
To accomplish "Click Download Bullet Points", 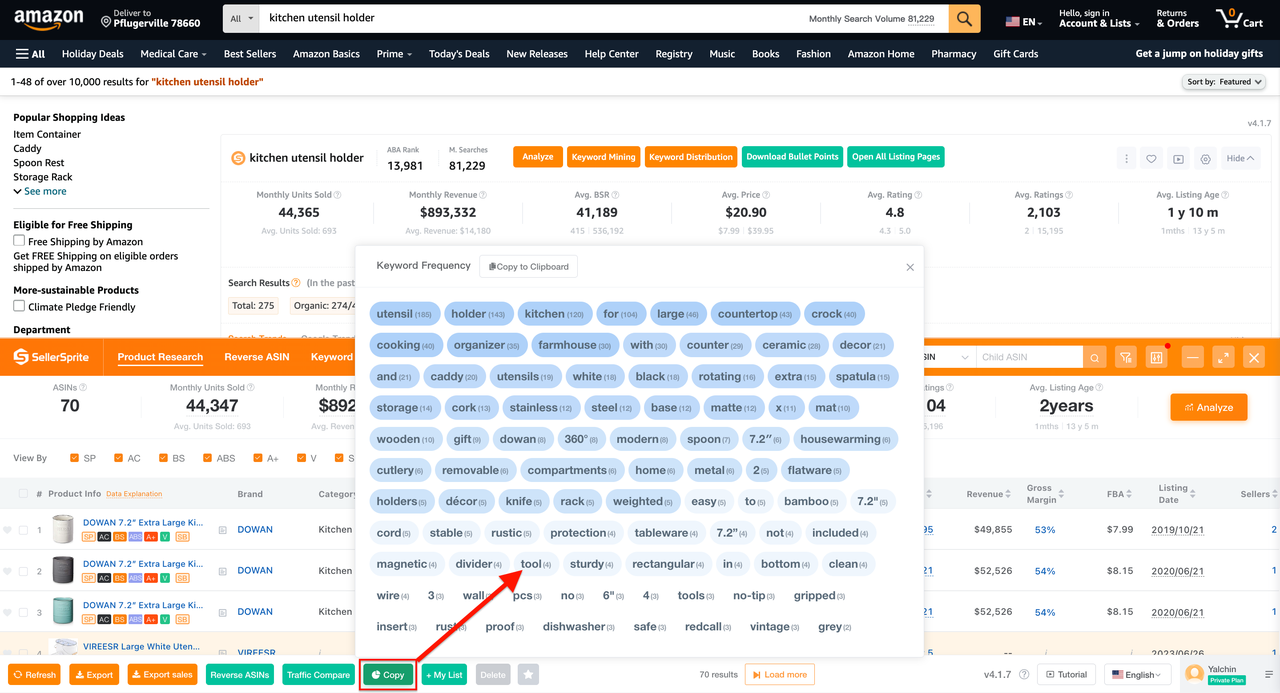I will [x=792, y=157].
